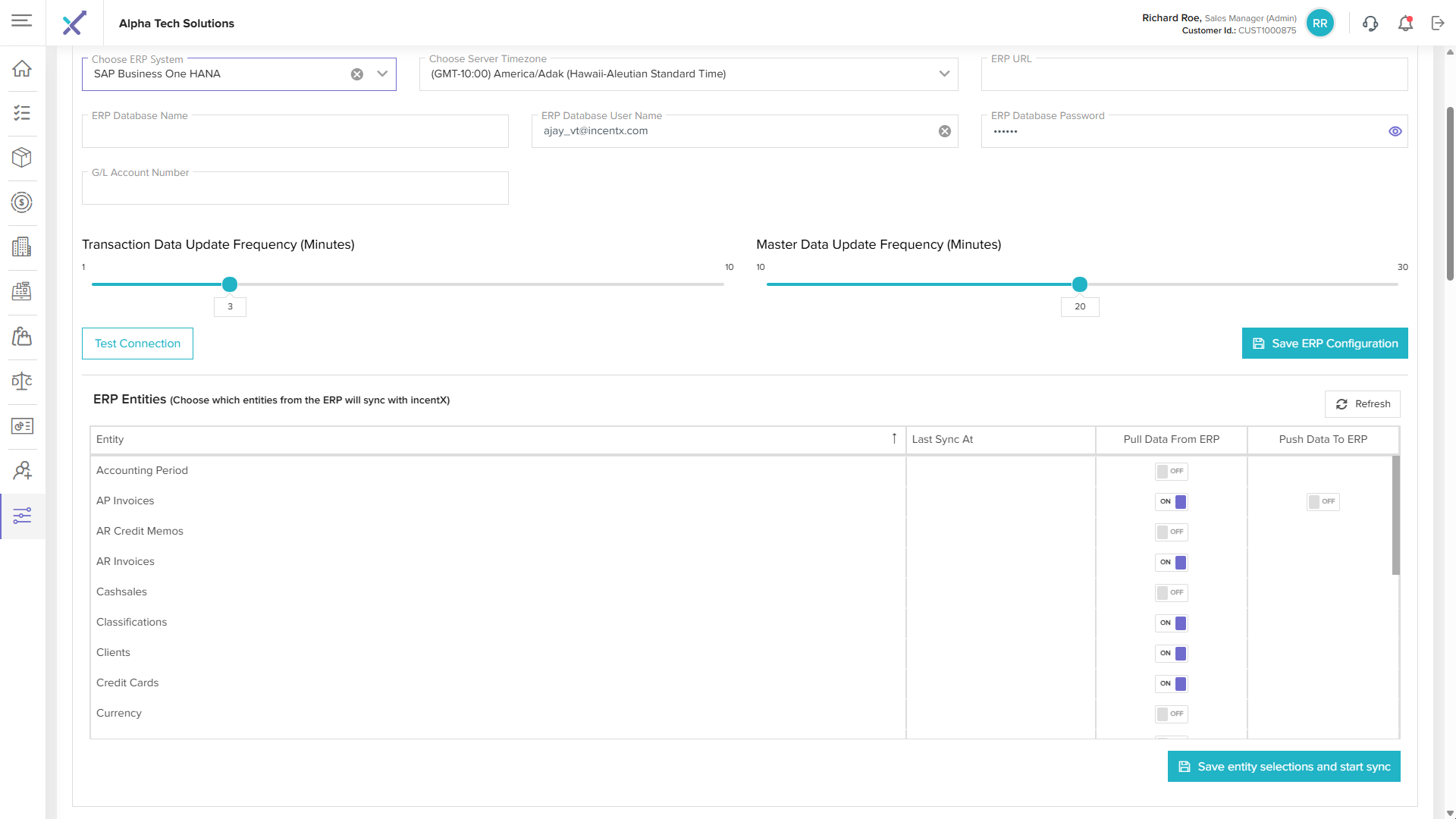This screenshot has width=1456, height=819.
Task: Expand the Choose ERP System dropdown
Action: pos(382,74)
